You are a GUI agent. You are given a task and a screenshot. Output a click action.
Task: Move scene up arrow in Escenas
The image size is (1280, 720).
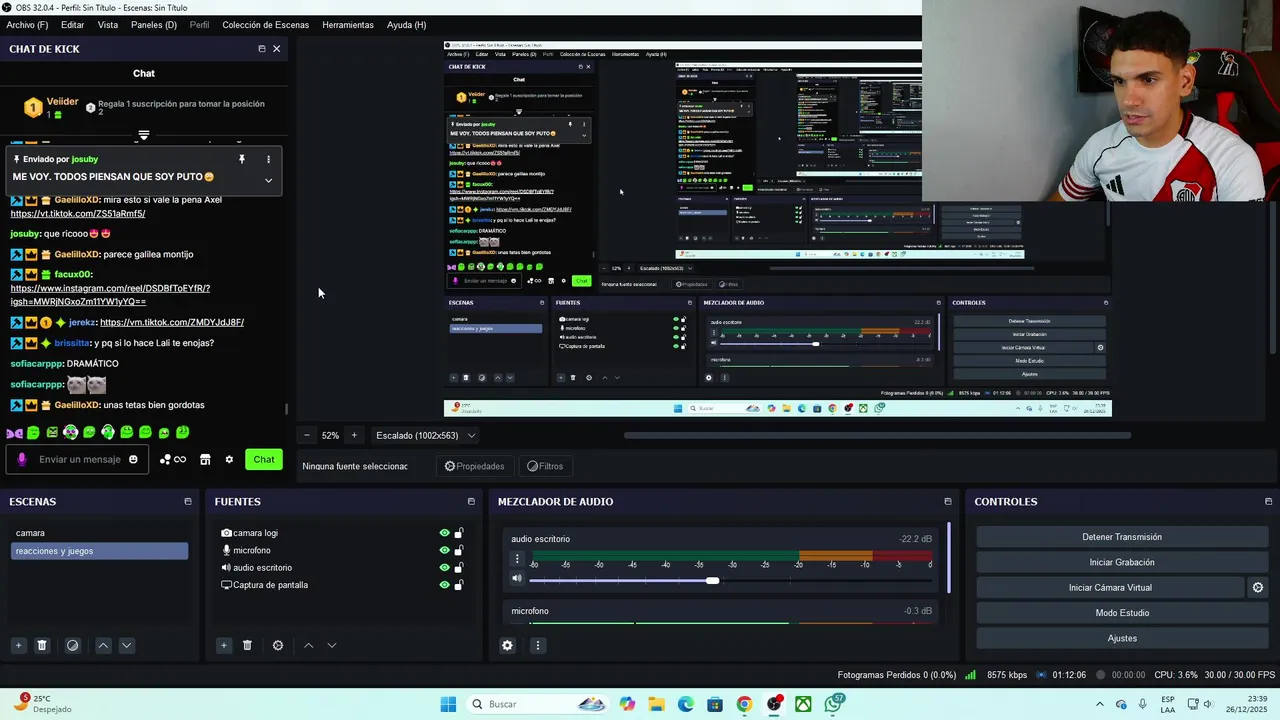tap(103, 646)
